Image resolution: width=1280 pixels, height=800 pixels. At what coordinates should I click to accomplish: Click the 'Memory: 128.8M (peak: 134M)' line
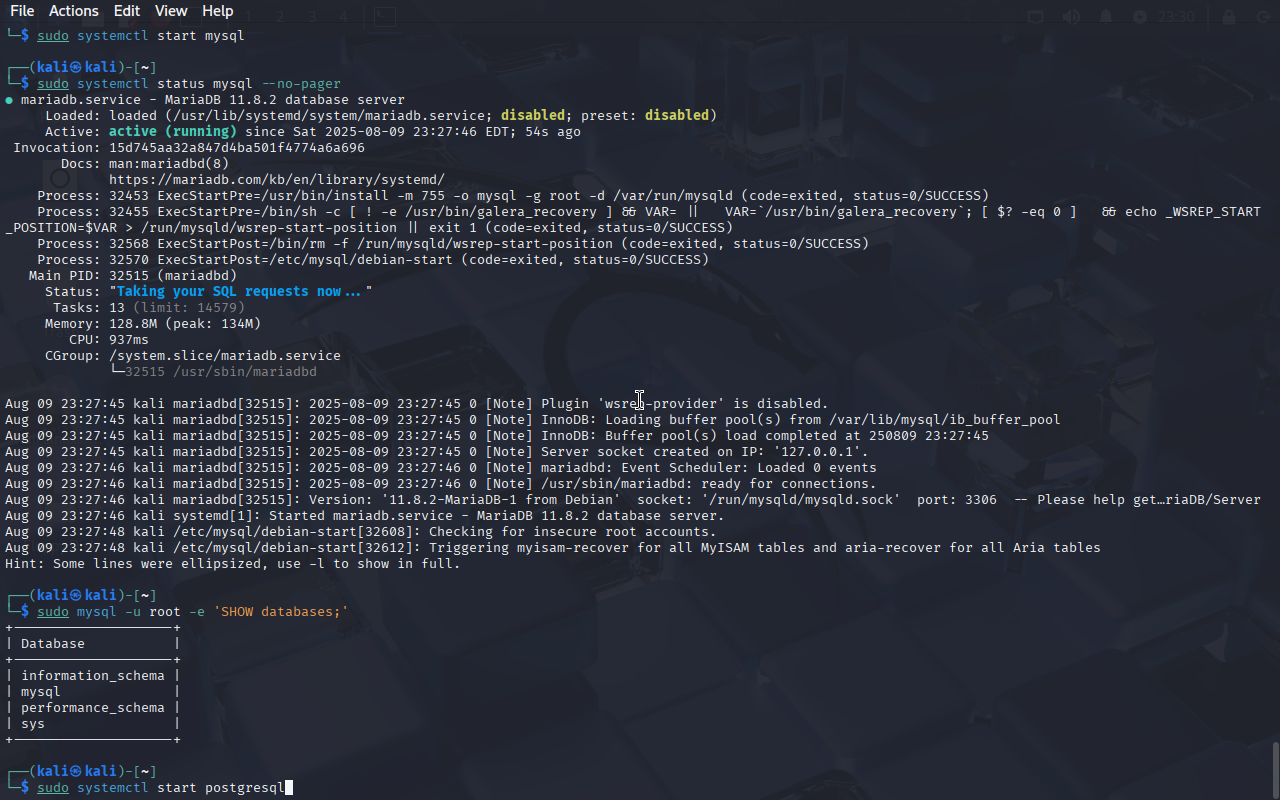point(153,324)
